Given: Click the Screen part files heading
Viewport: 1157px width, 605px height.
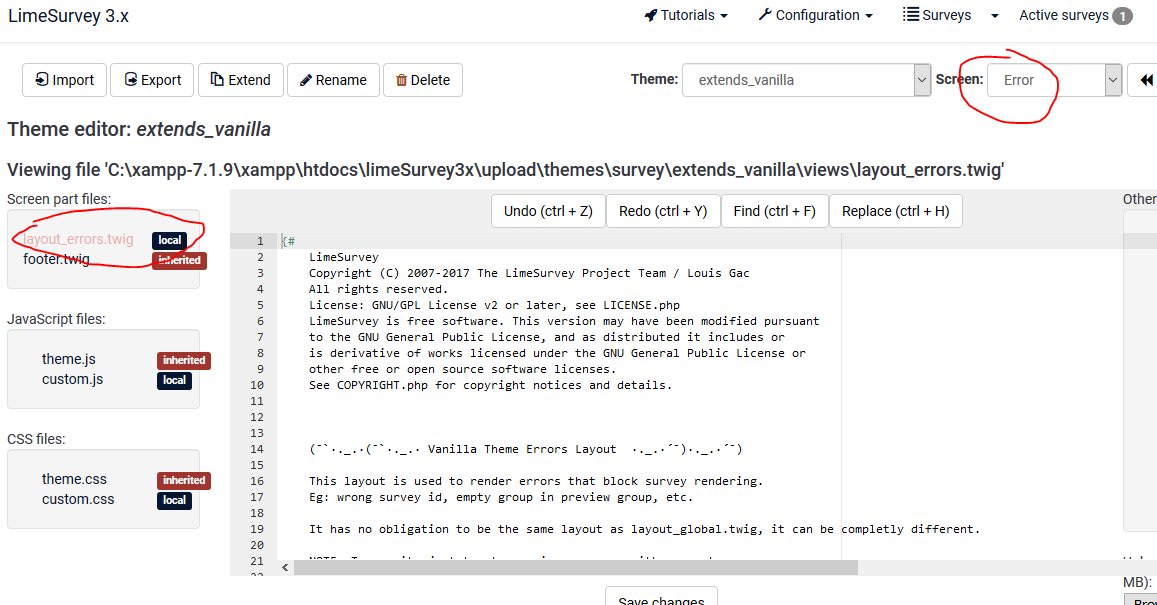Looking at the screenshot, I should coord(59,199).
